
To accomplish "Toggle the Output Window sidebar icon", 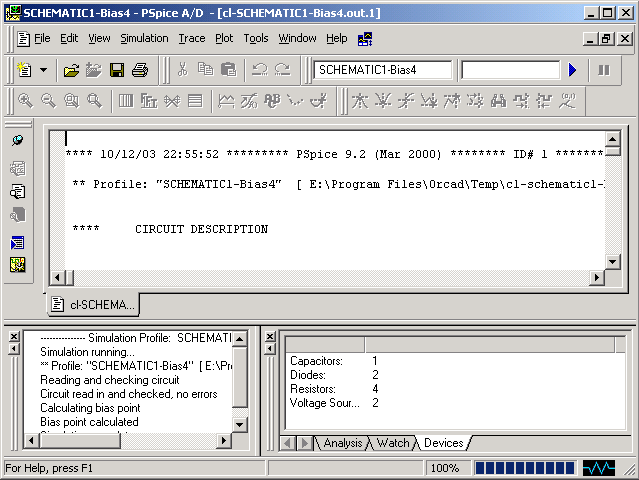I will (x=18, y=243).
